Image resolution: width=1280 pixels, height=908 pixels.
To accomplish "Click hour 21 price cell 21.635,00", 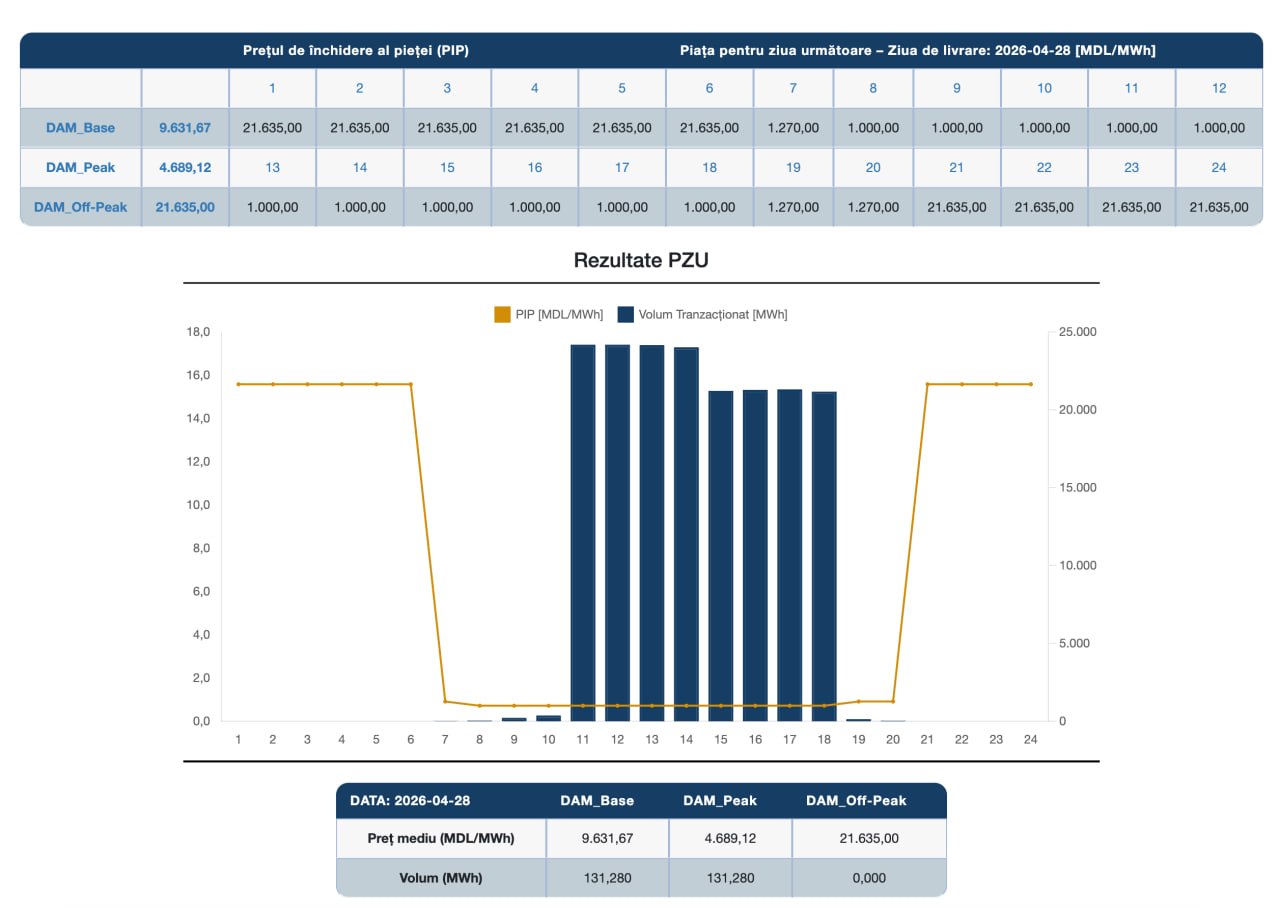I will pyautogui.click(x=956, y=207).
